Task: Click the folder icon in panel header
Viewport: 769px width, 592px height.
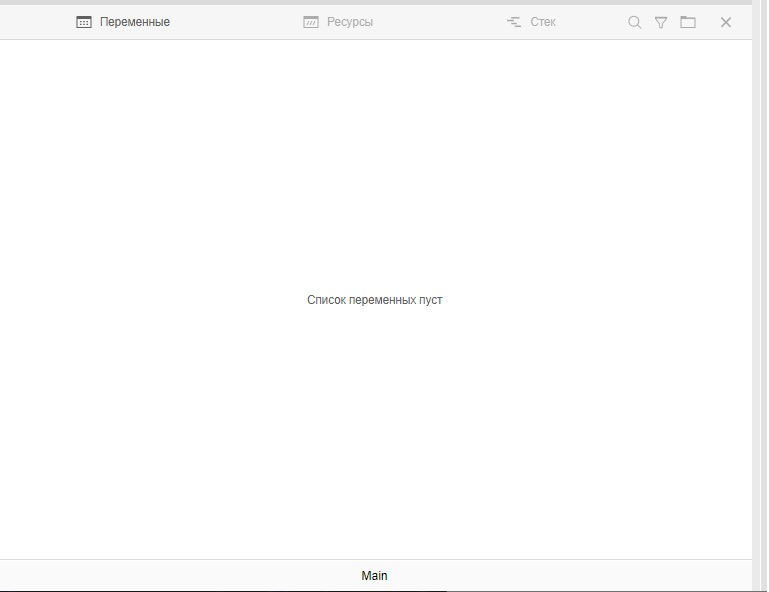Action: click(x=688, y=22)
